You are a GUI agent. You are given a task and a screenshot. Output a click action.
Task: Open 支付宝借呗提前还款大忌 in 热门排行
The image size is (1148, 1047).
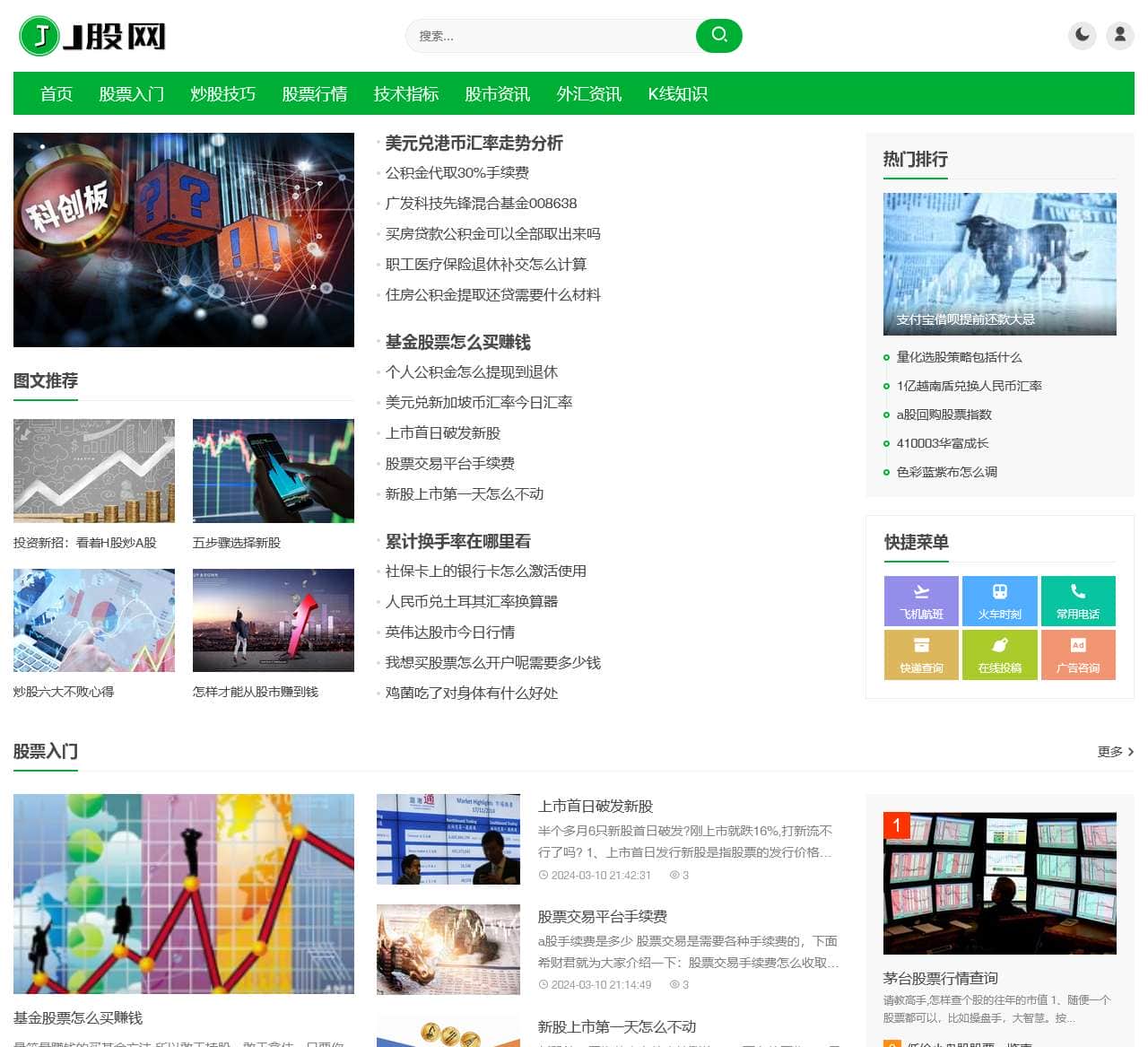tap(966, 319)
